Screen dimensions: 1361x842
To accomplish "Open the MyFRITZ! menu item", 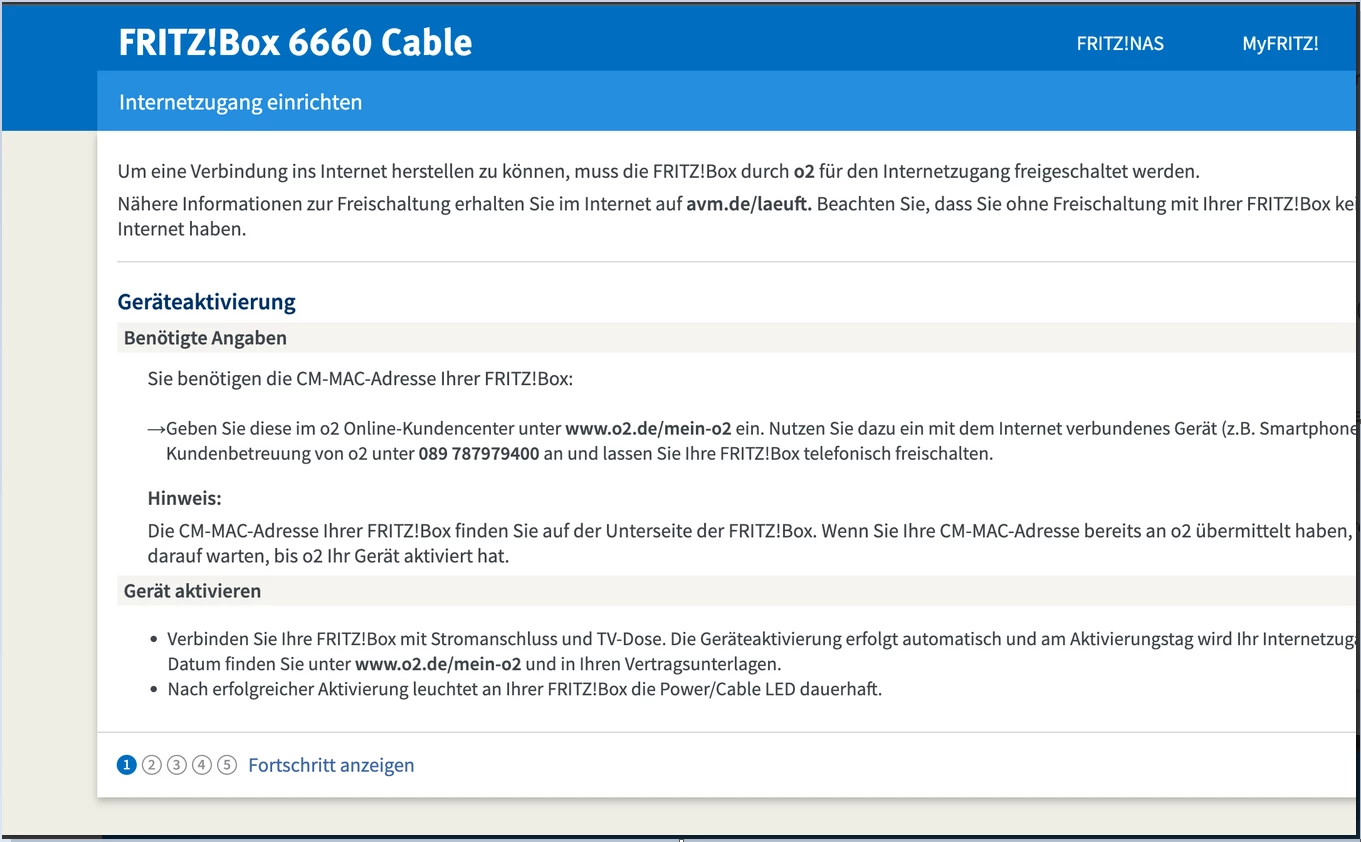I will pyautogui.click(x=1280, y=44).
